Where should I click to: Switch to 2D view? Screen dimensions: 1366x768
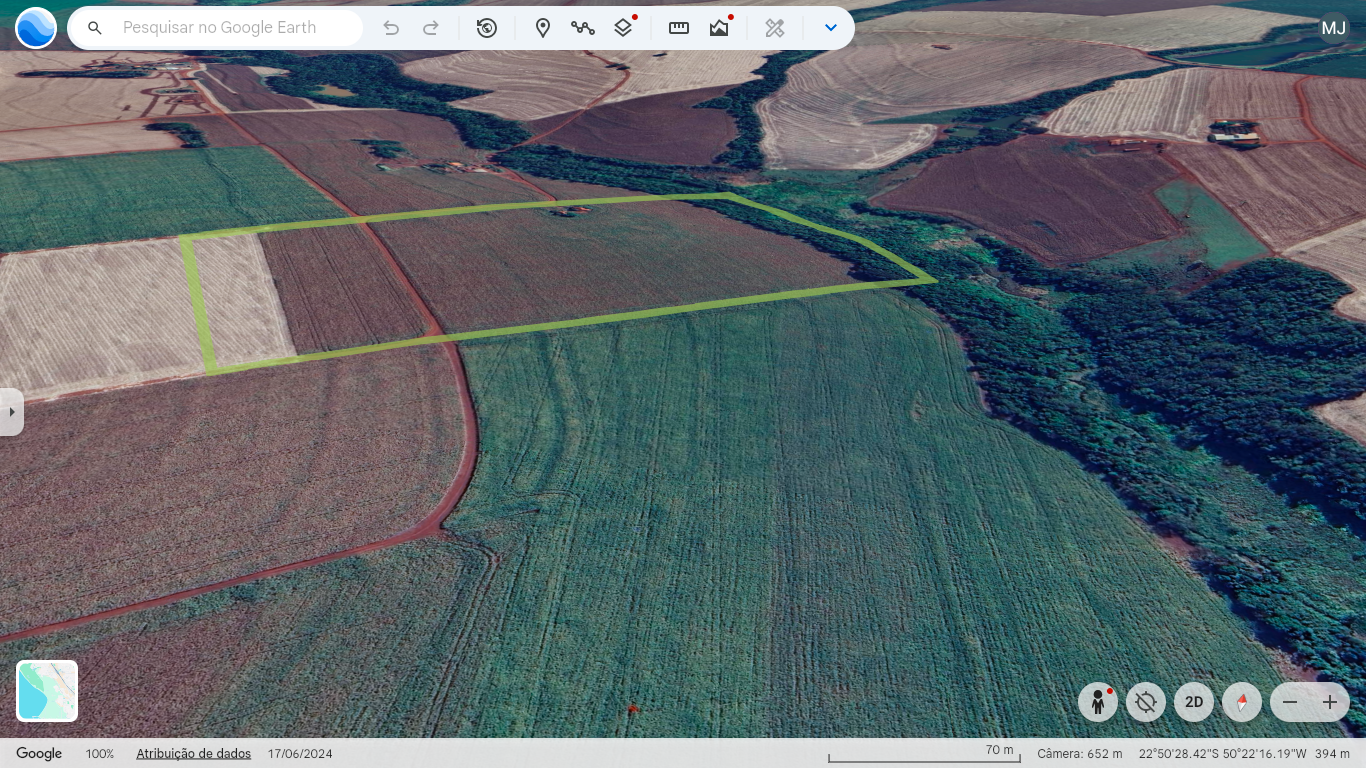1194,702
